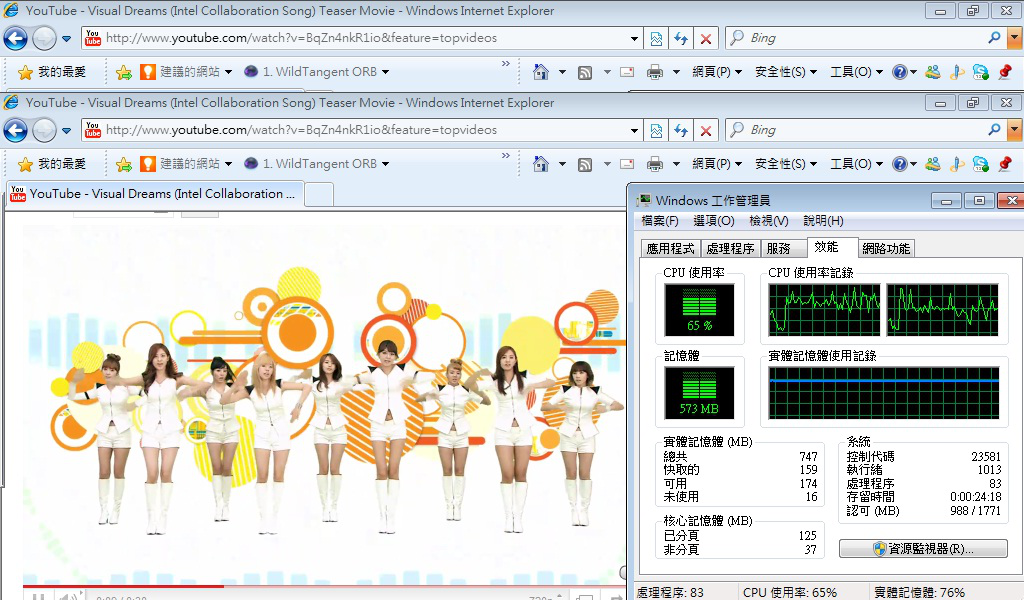This screenshot has width=1024, height=600.
Task: Open the home page in the front IE window
Action: click(x=541, y=164)
